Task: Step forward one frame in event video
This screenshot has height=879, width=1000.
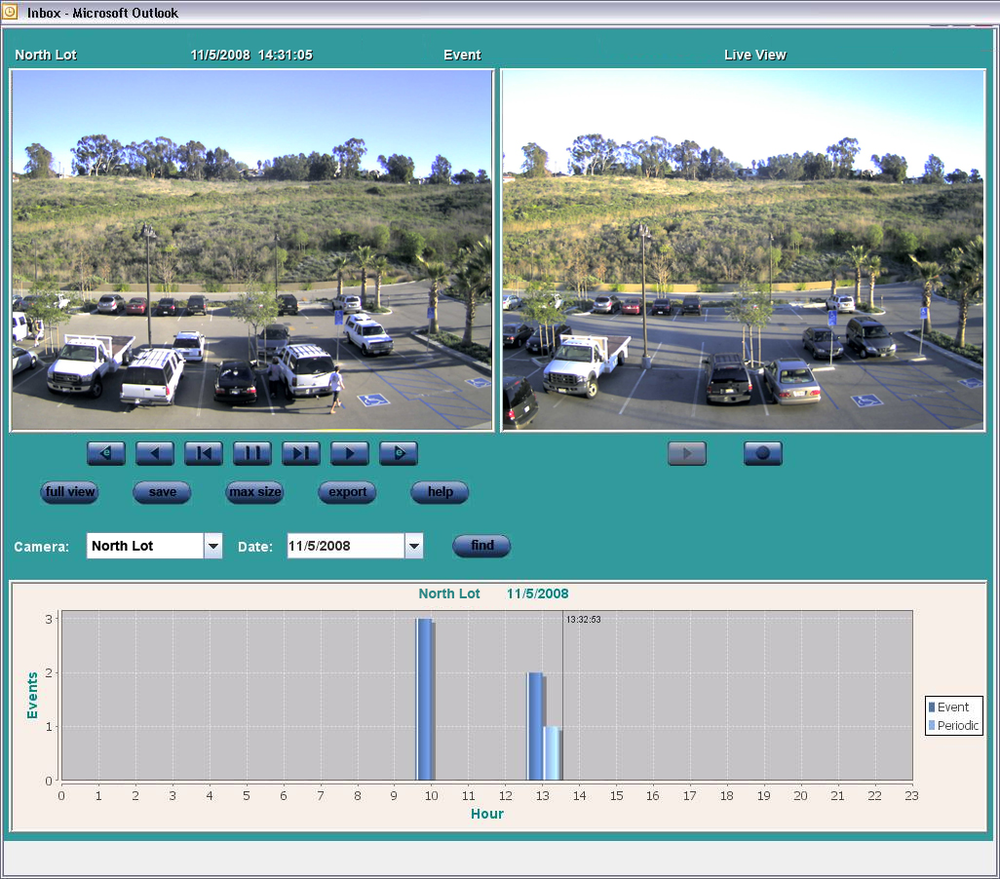Action: tap(301, 453)
